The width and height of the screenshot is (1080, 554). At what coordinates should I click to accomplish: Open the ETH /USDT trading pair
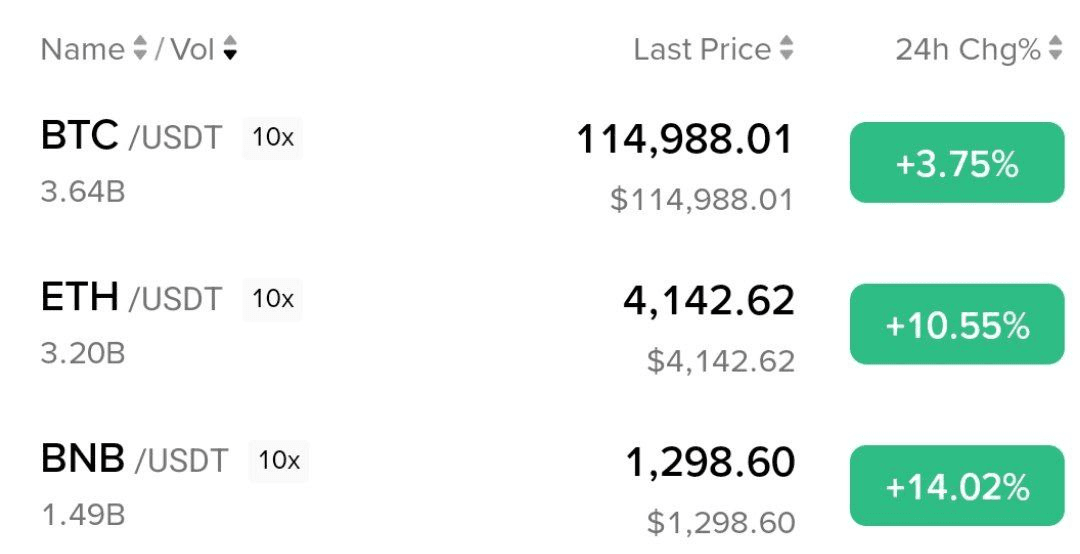pos(131,297)
